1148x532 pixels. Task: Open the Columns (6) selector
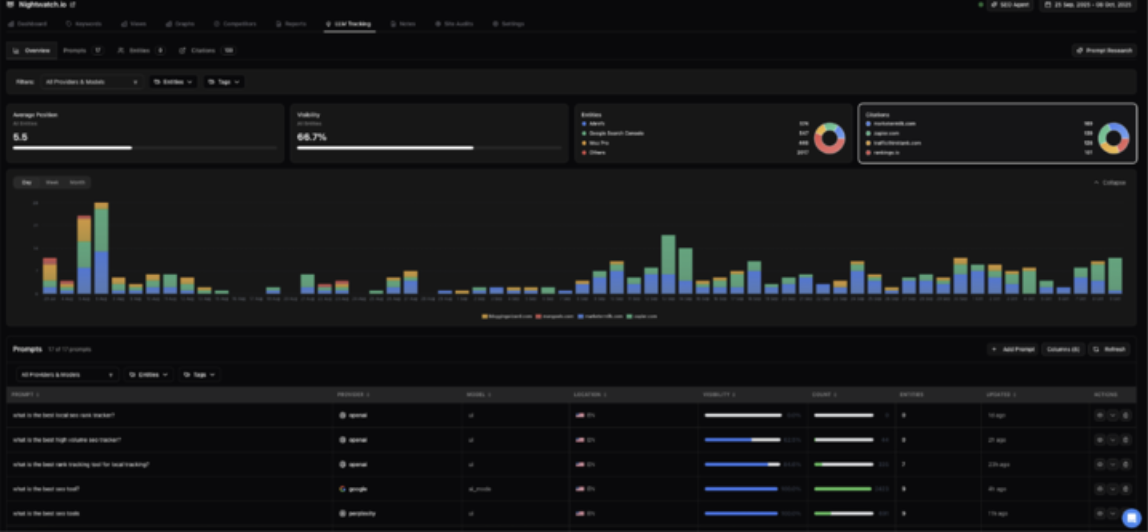[1062, 349]
